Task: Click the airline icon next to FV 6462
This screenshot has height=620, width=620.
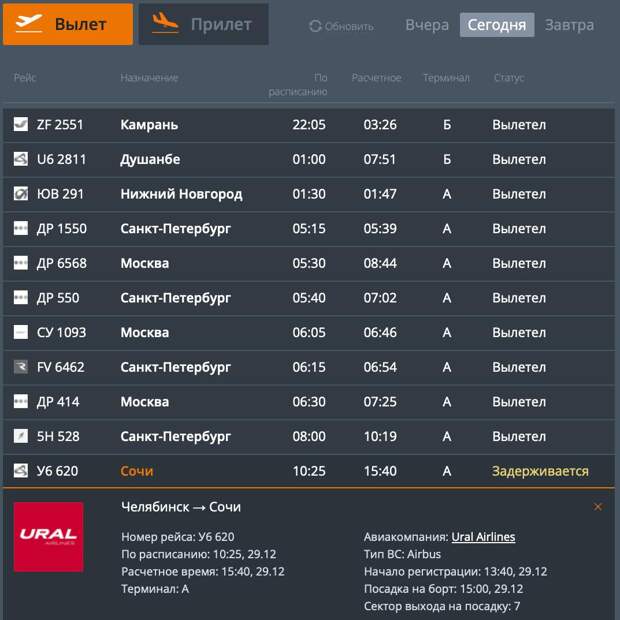Action: 21,367
